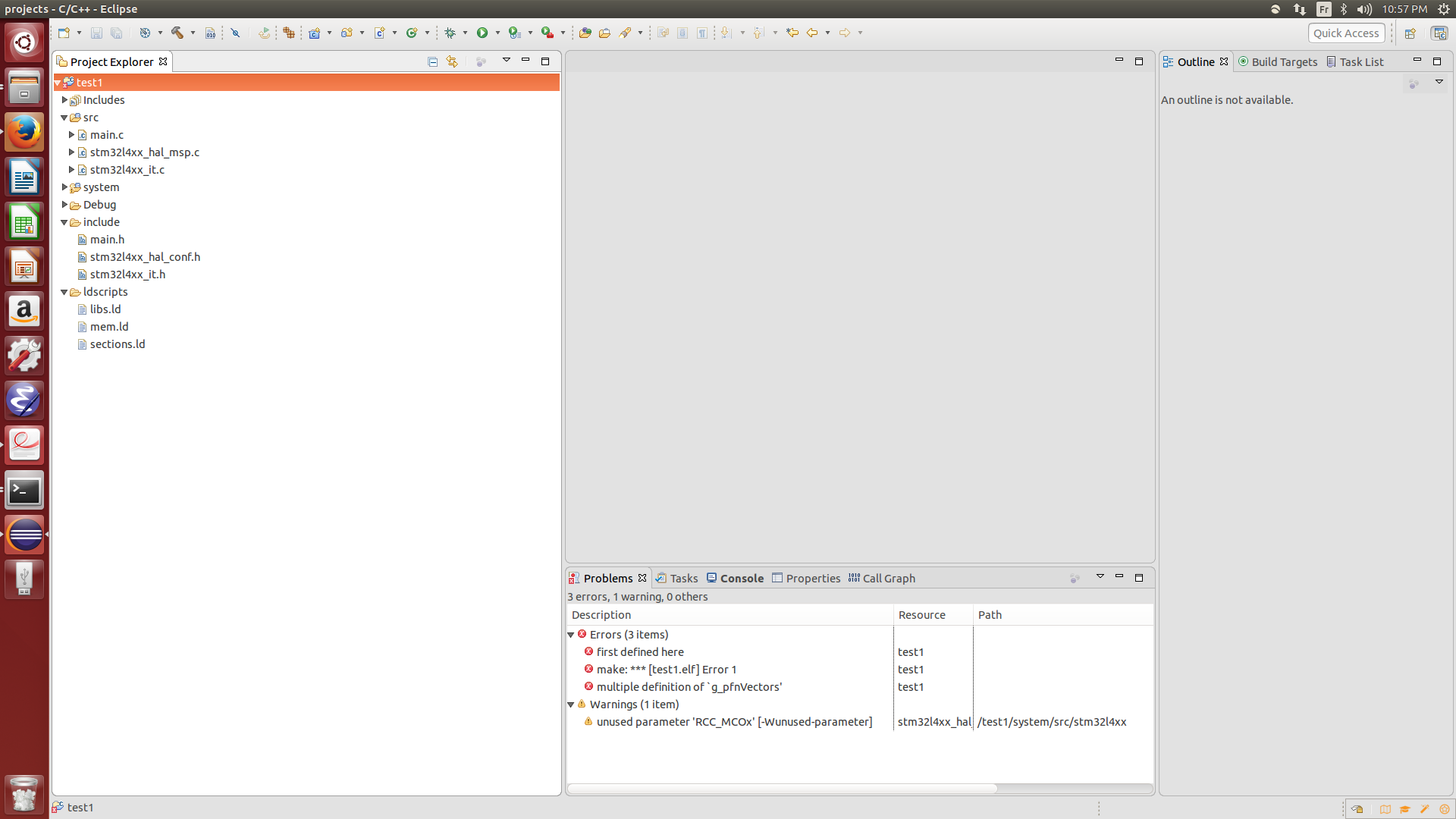Switch to the Console tab
Viewport: 1456px width, 819px height.
[x=735, y=578]
